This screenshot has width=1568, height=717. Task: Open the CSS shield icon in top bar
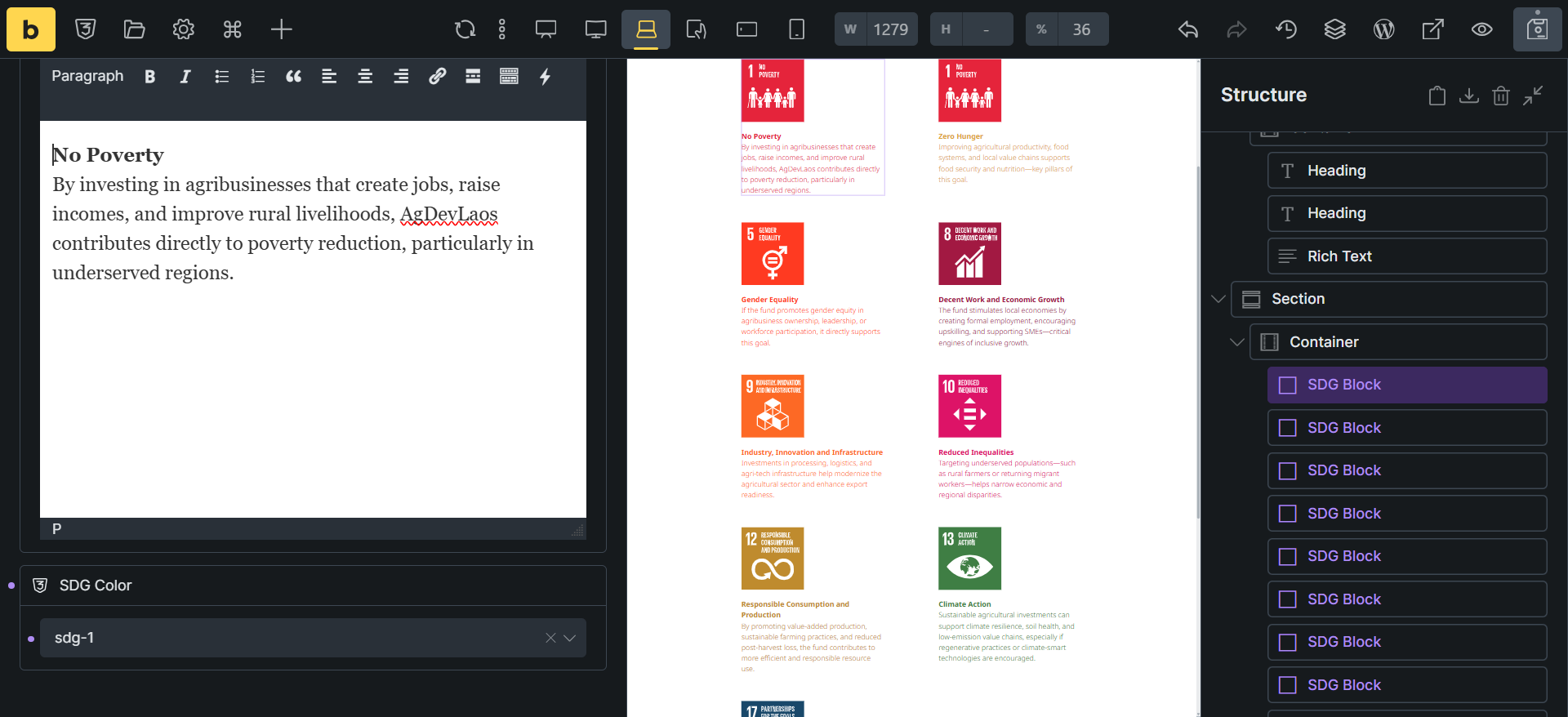pyautogui.click(x=86, y=29)
